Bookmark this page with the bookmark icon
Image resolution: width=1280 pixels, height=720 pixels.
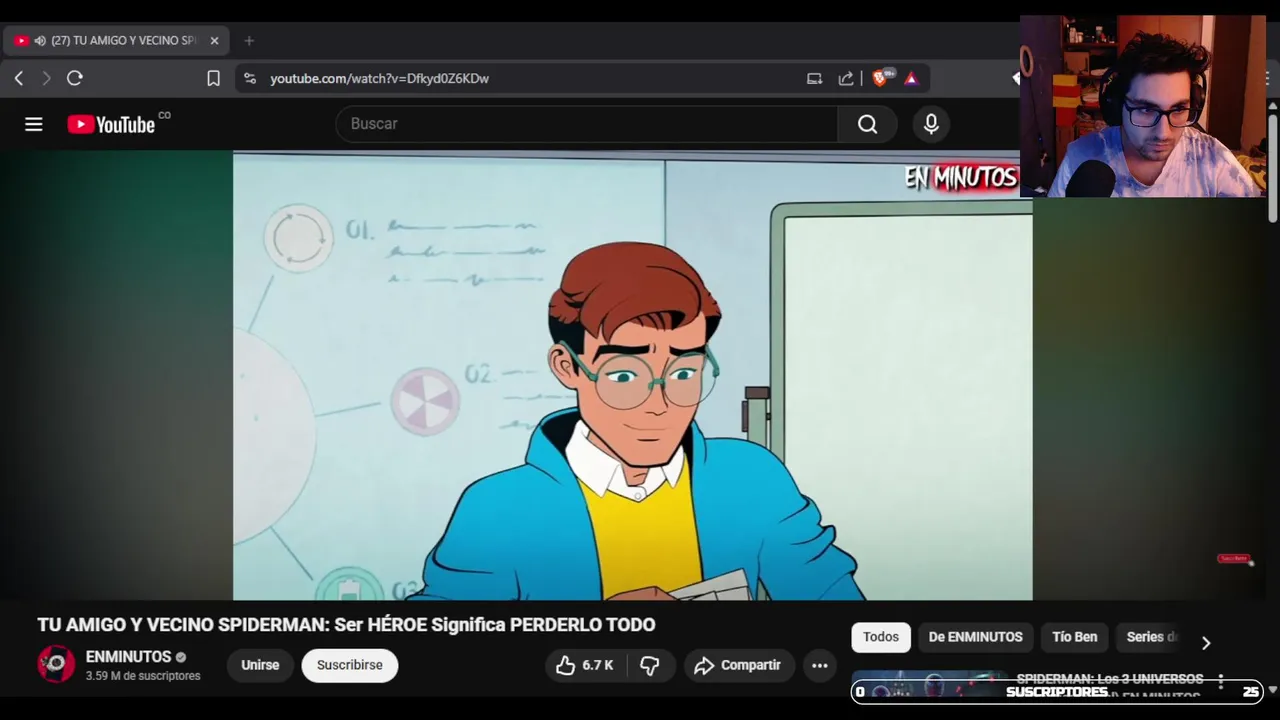coord(213,78)
